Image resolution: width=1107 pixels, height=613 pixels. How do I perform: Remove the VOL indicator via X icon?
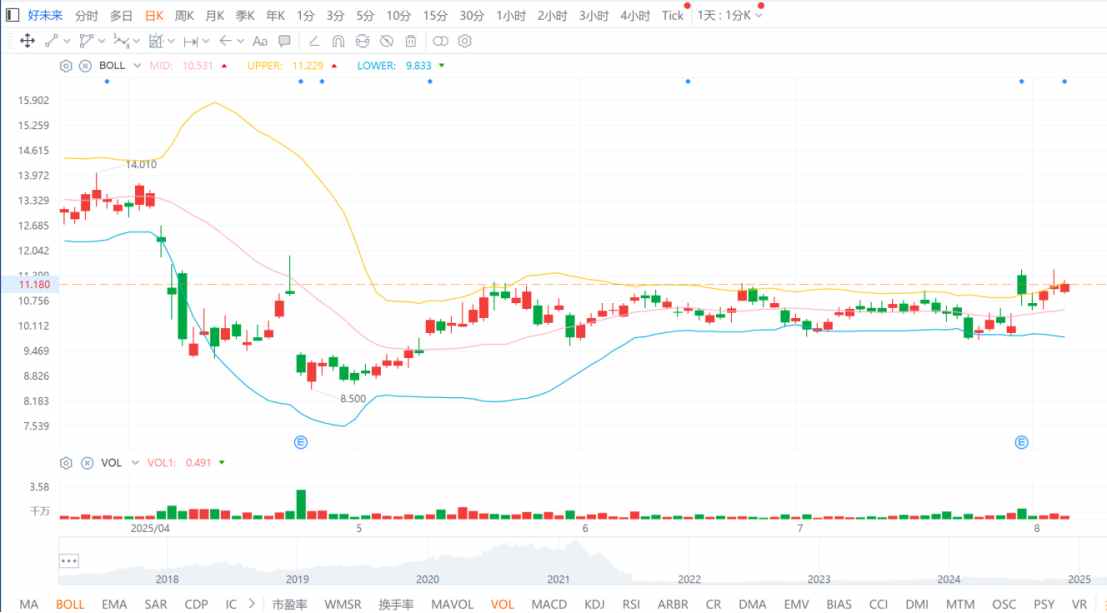coord(85,463)
